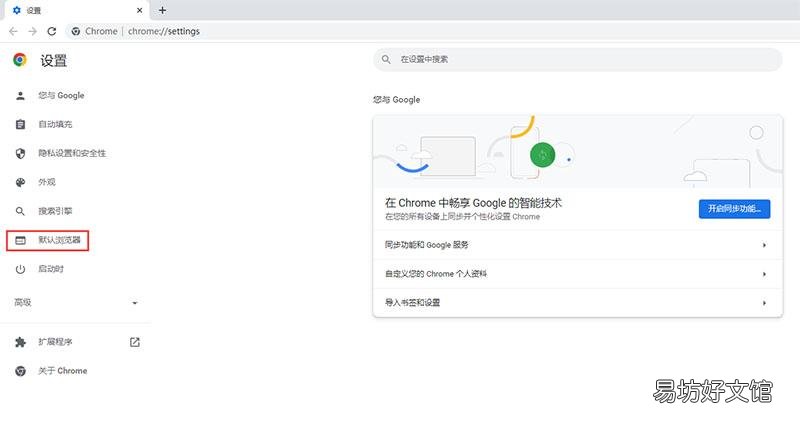Image resolution: width=800 pixels, height=423 pixels.
Task: Select 外观 menu entry
Action: pyautogui.click(x=47, y=182)
